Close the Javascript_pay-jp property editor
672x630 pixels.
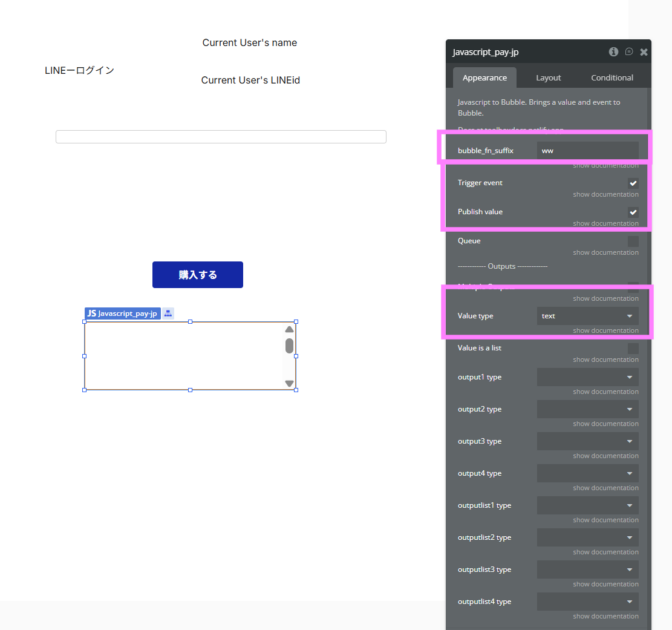(643, 52)
